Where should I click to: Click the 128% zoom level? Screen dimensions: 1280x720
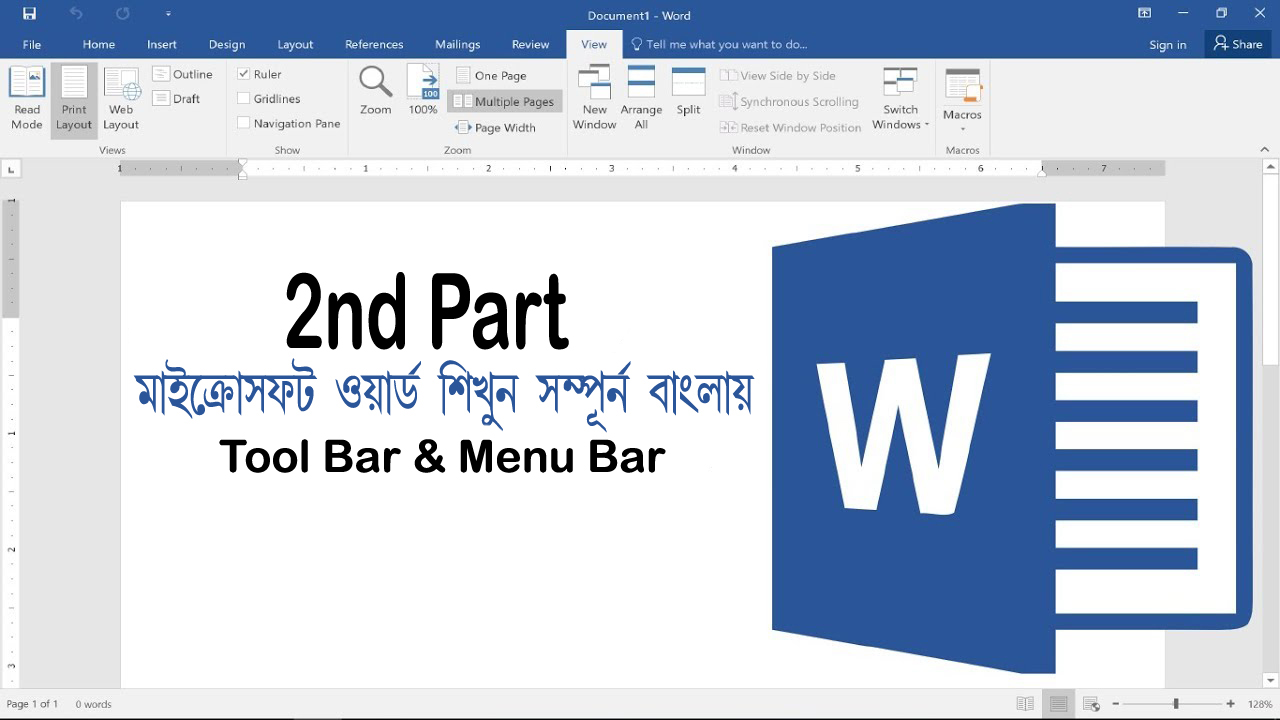pyautogui.click(x=1258, y=704)
